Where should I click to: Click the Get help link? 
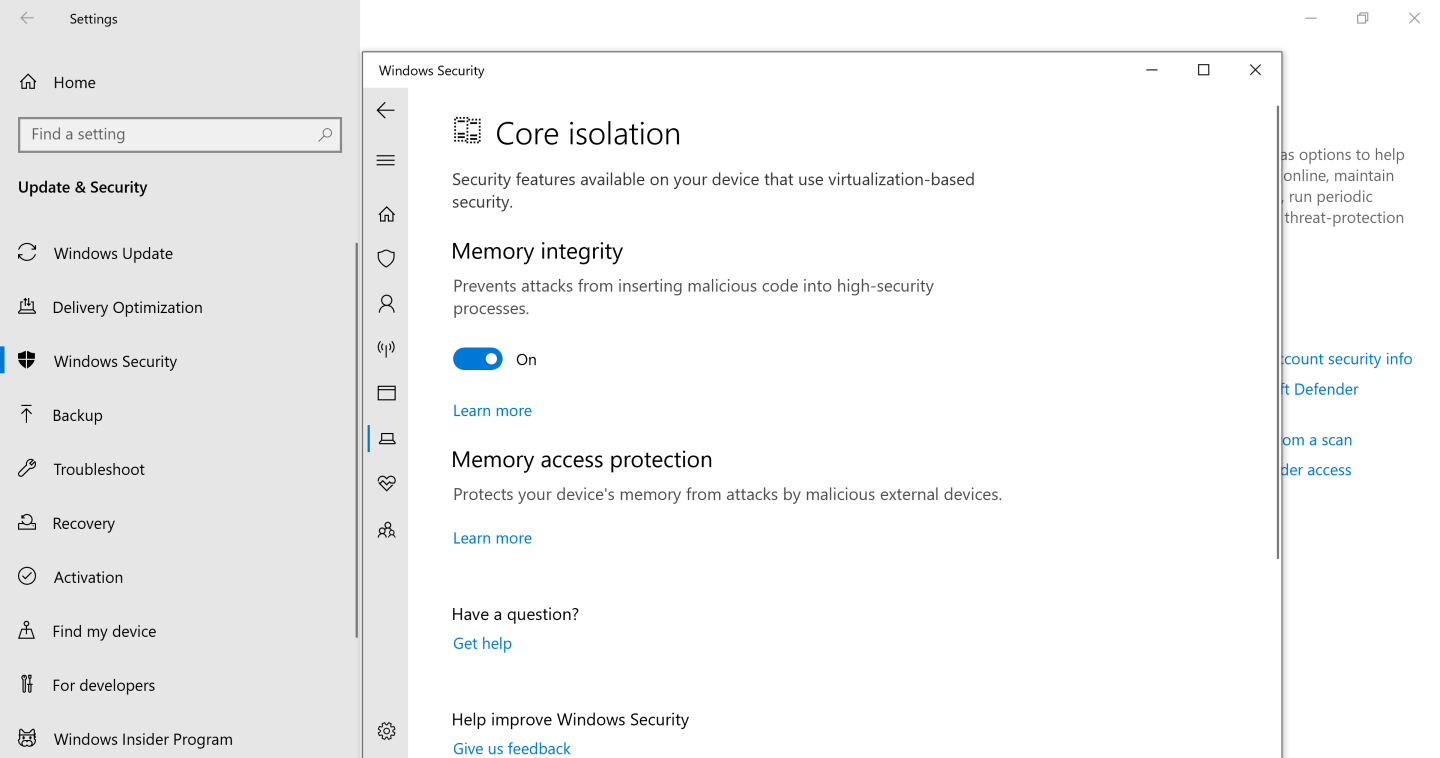tap(482, 644)
